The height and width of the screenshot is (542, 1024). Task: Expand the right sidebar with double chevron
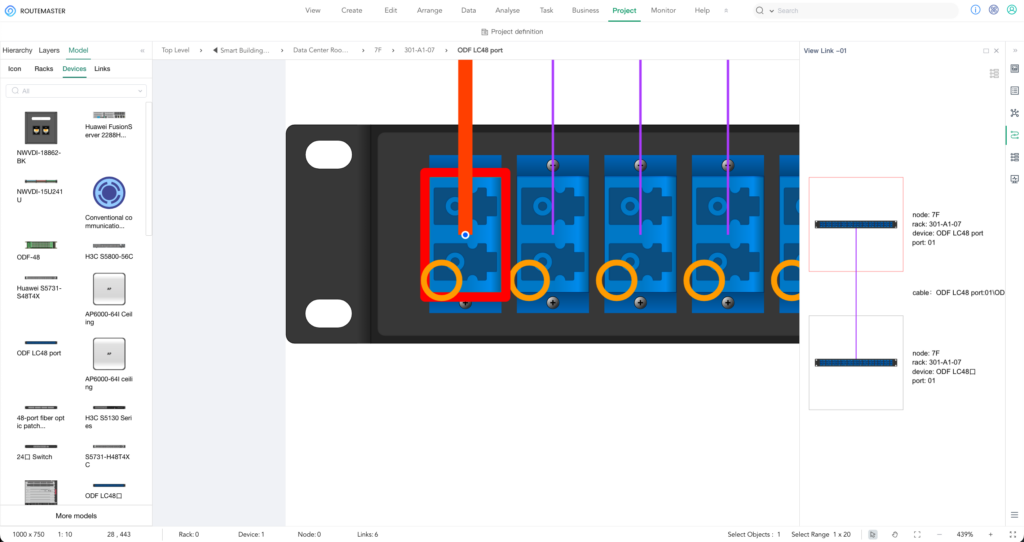point(1013,50)
